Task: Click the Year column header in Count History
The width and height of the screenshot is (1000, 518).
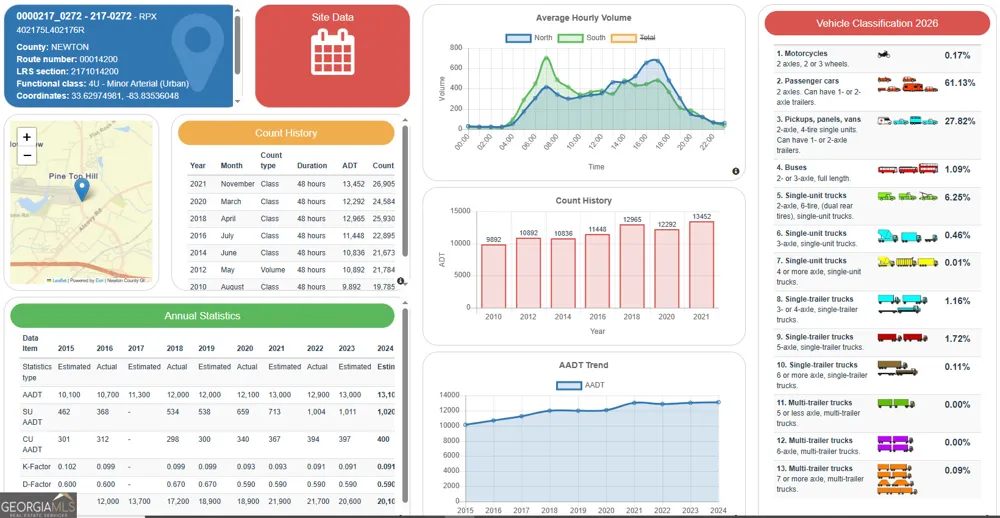Action: (x=198, y=165)
